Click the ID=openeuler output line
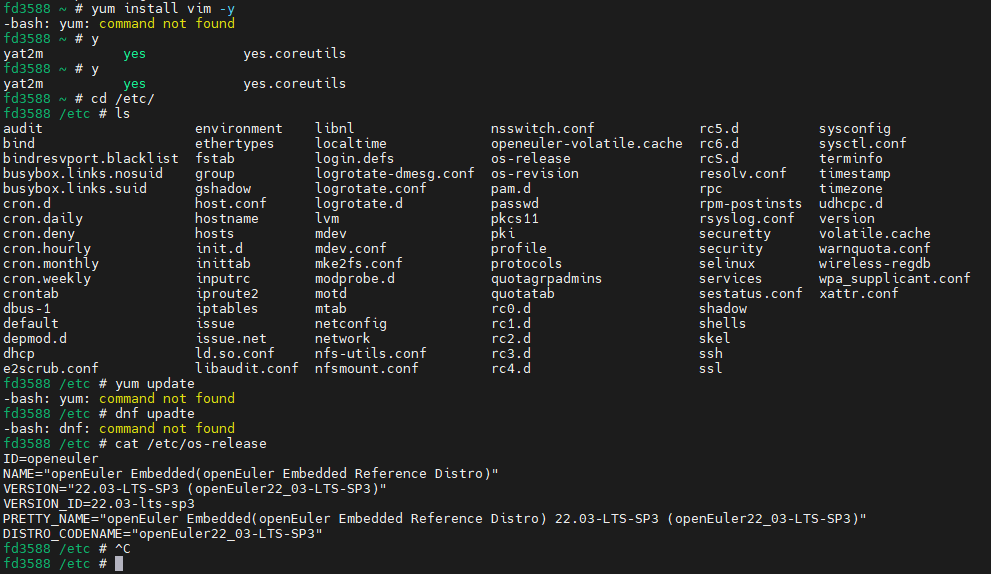The width and height of the screenshot is (991, 574). 51,459
